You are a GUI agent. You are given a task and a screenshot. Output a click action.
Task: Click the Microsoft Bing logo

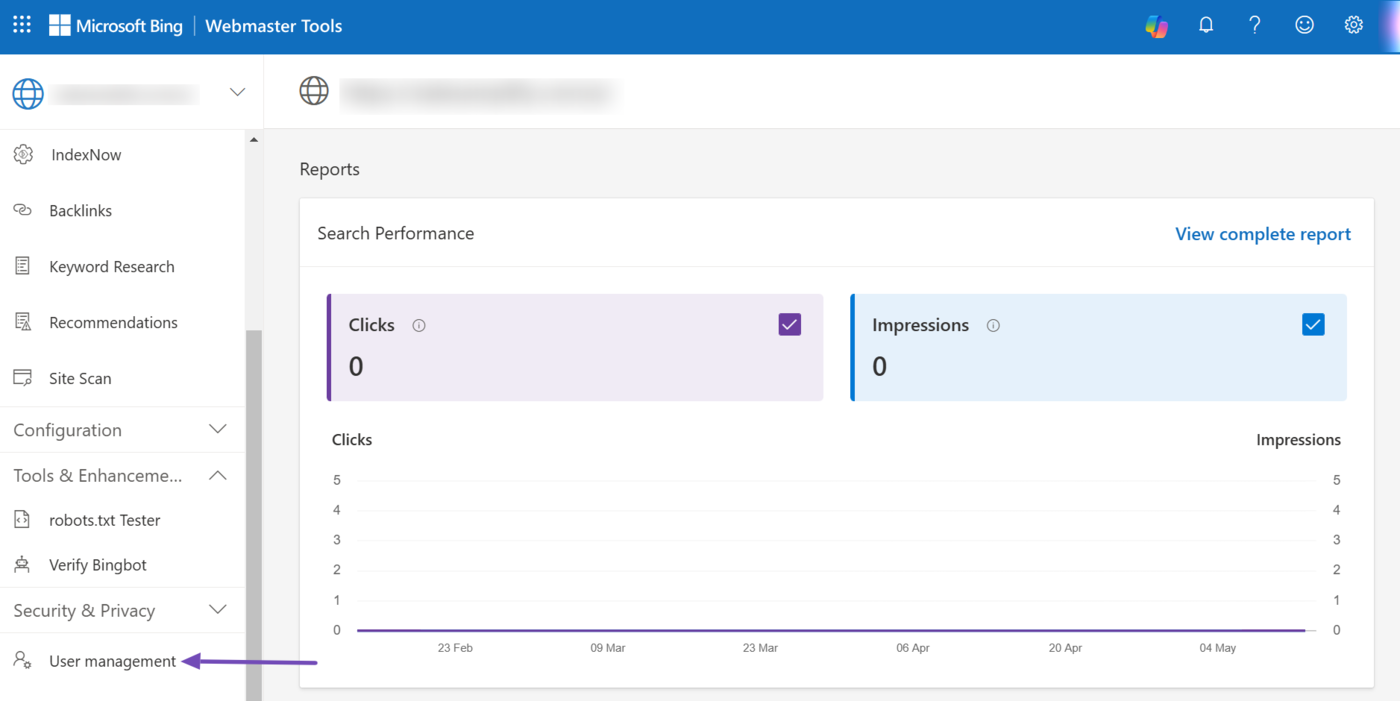tap(116, 26)
